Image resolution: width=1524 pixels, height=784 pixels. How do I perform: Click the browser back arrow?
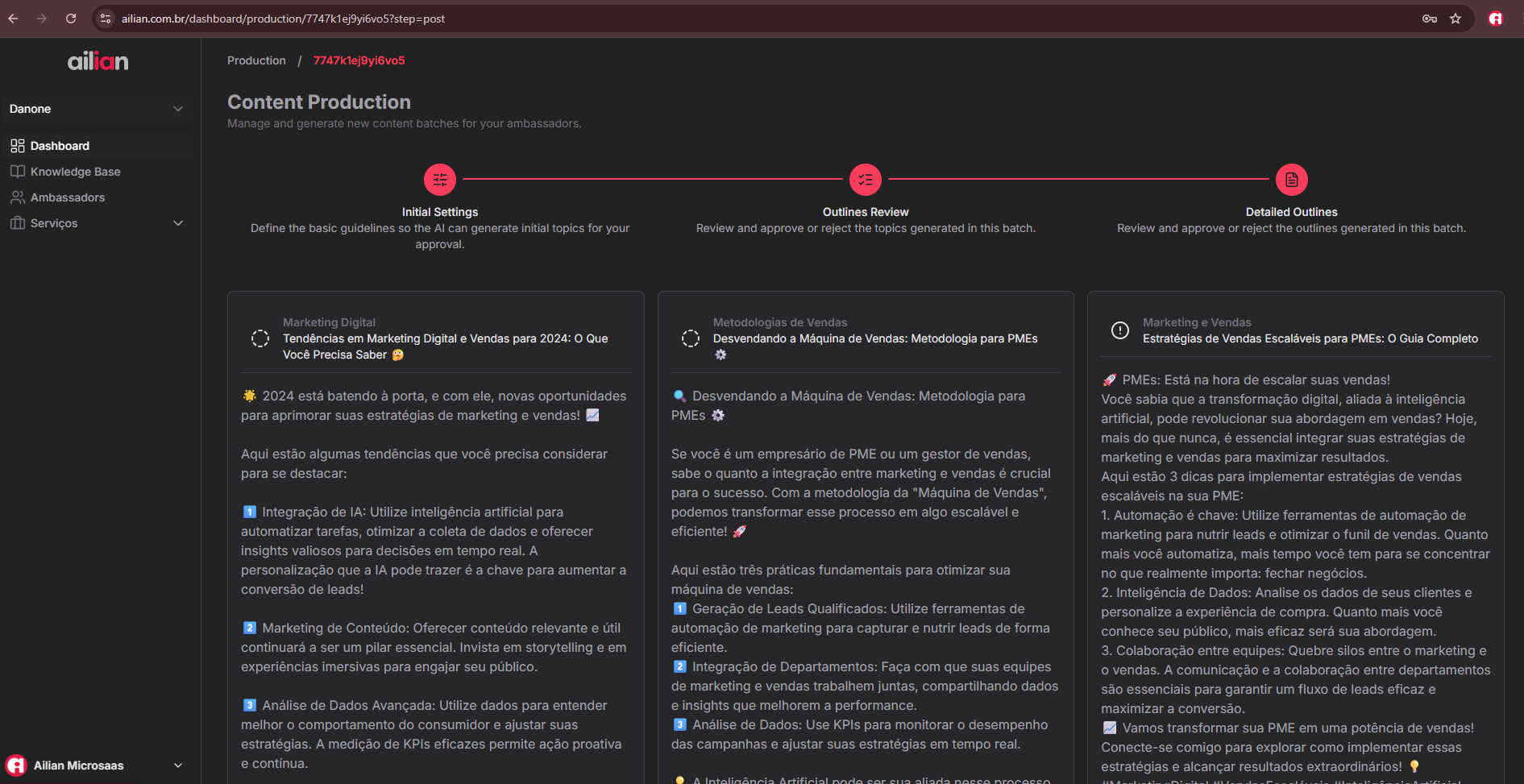click(x=13, y=18)
